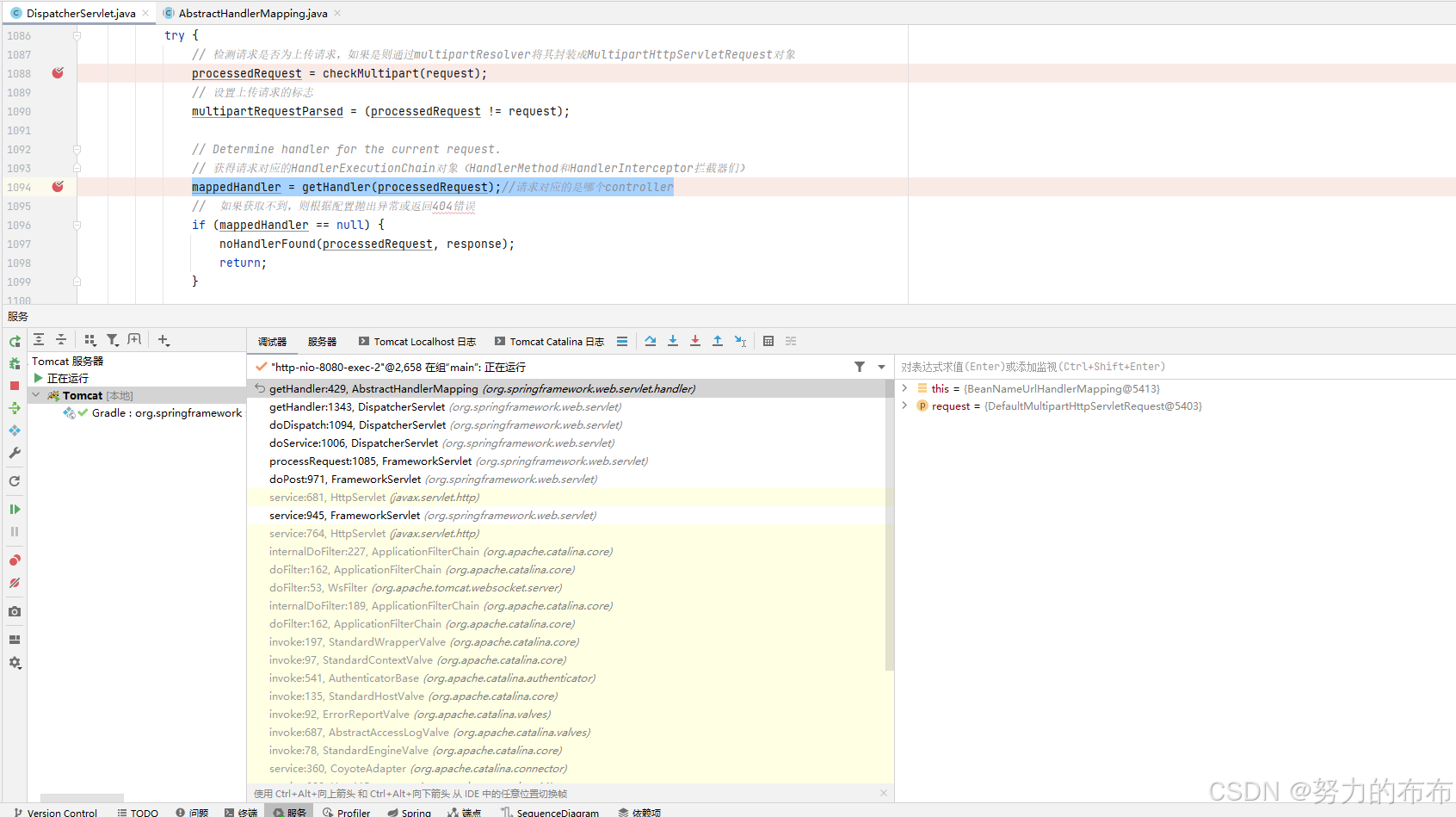Expand all services in tree toolbar

click(x=39, y=340)
